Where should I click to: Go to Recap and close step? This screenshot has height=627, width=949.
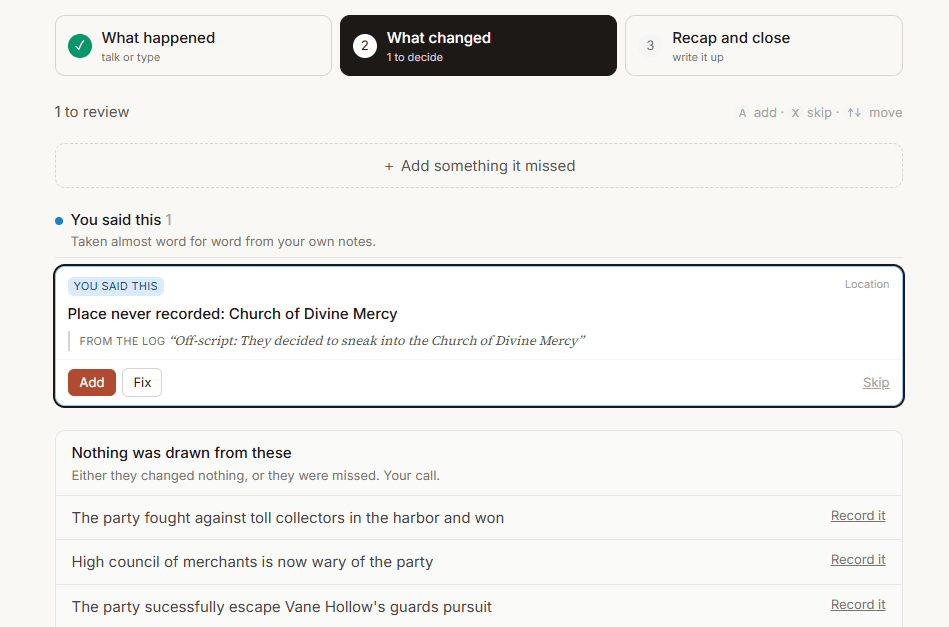(x=764, y=45)
